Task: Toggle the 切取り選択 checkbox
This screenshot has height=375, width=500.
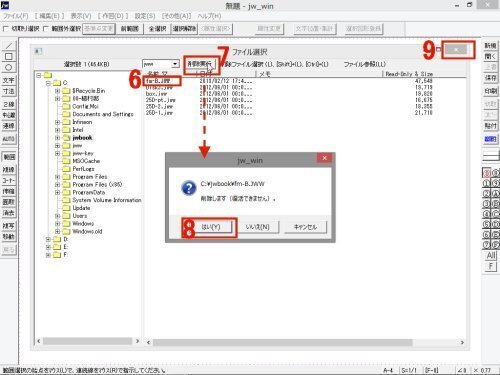Action: [x=5, y=29]
